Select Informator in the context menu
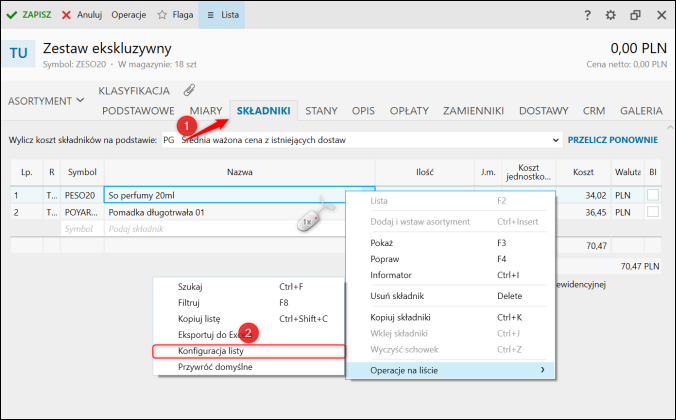Image resolution: width=676 pixels, height=420 pixels. 450,275
